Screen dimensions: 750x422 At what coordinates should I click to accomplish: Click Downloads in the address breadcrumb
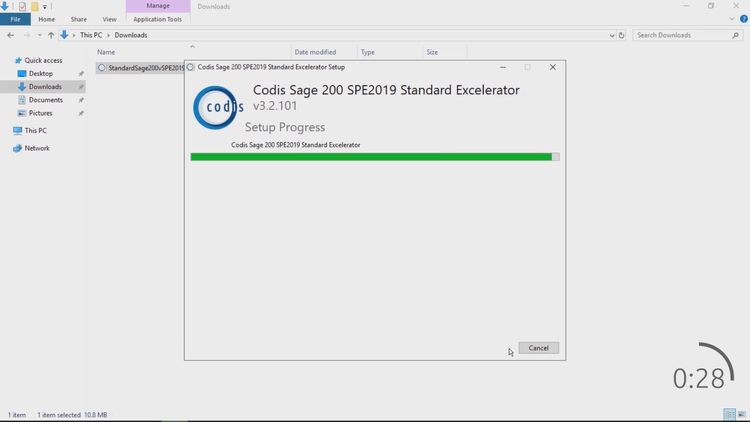pyautogui.click(x=131, y=35)
